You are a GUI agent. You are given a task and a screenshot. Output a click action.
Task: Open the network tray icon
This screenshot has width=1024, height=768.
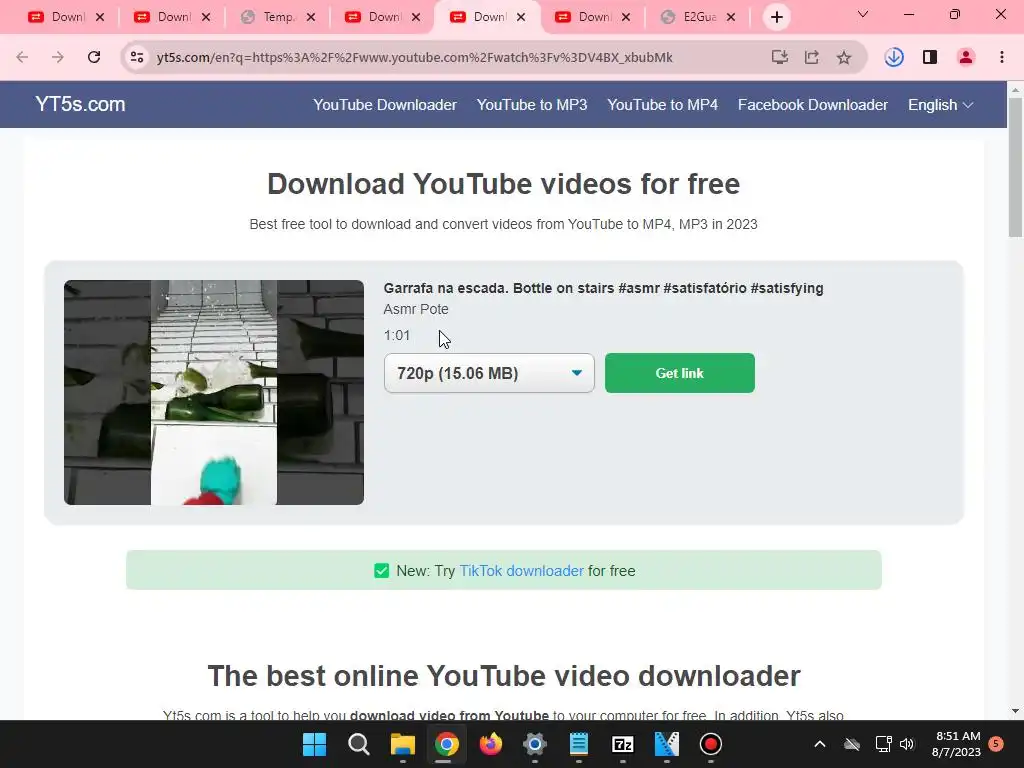pyautogui.click(x=884, y=744)
